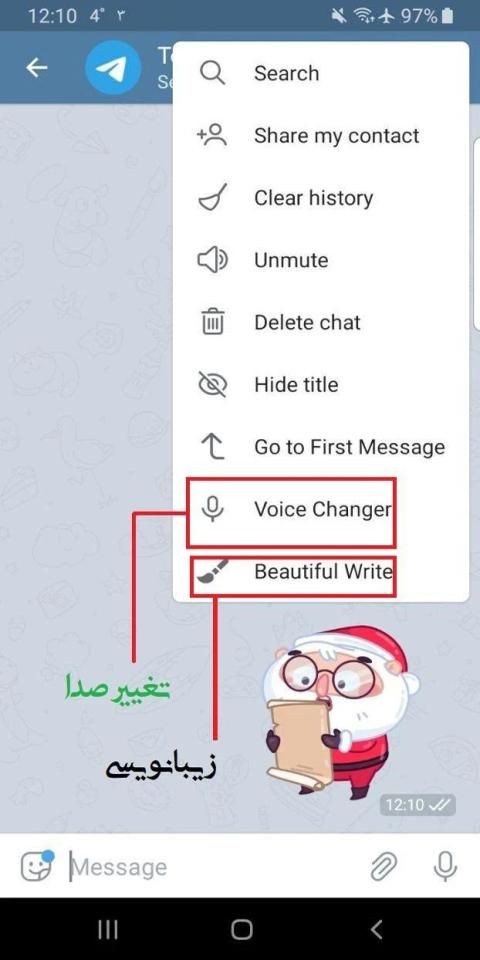This screenshot has height=960, width=480.
Task: Tap the microphone record icon at bottom
Action: (x=445, y=866)
